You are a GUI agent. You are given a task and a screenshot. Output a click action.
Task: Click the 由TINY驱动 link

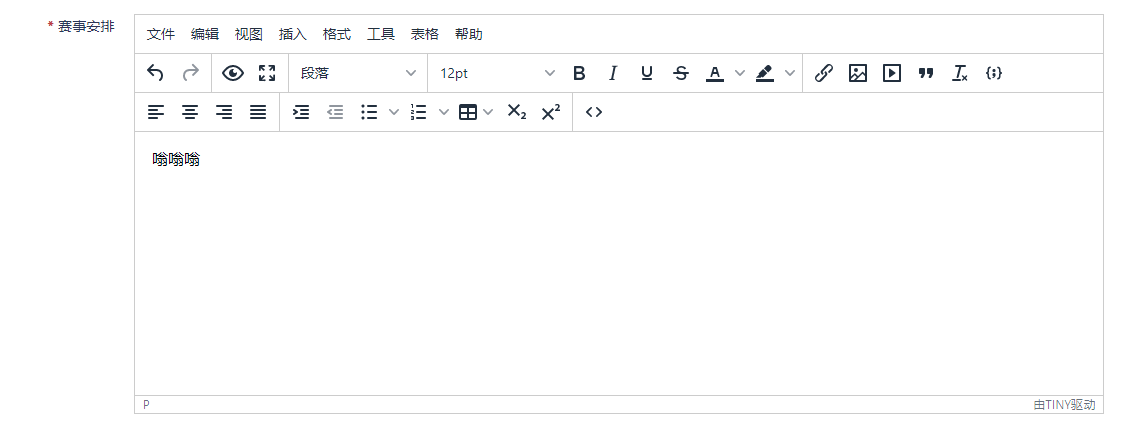click(x=1064, y=405)
